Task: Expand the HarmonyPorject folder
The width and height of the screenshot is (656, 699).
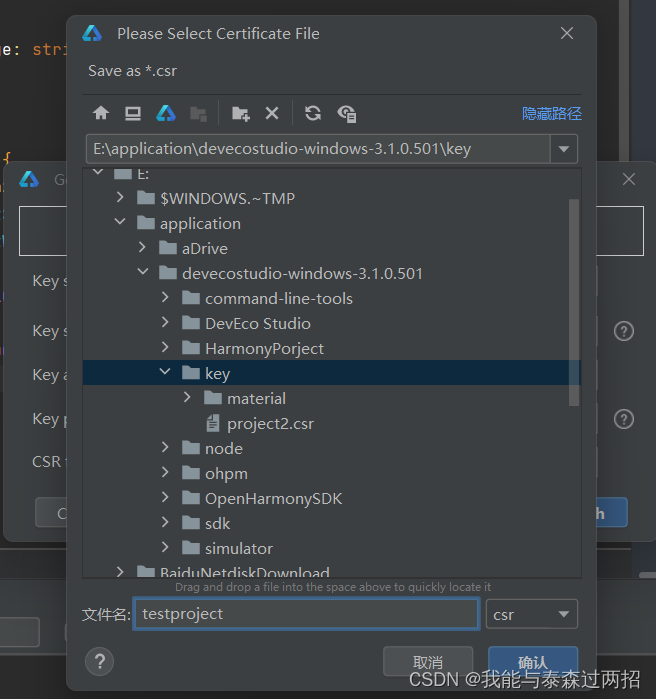Action: (x=165, y=347)
